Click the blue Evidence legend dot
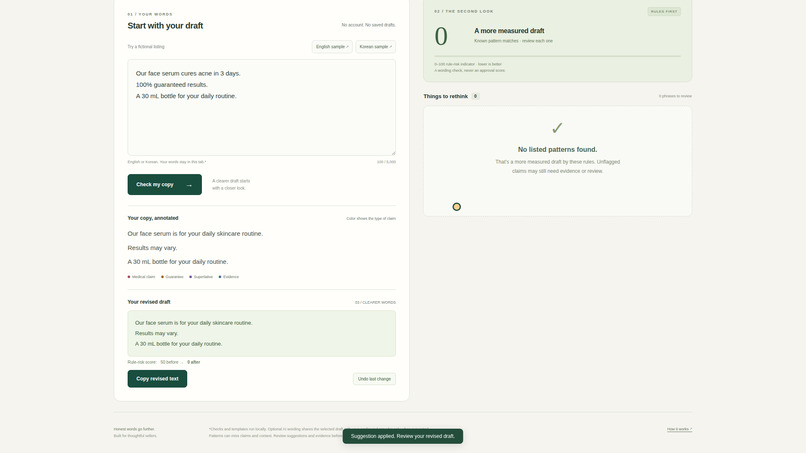The height and width of the screenshot is (453, 806). point(220,277)
